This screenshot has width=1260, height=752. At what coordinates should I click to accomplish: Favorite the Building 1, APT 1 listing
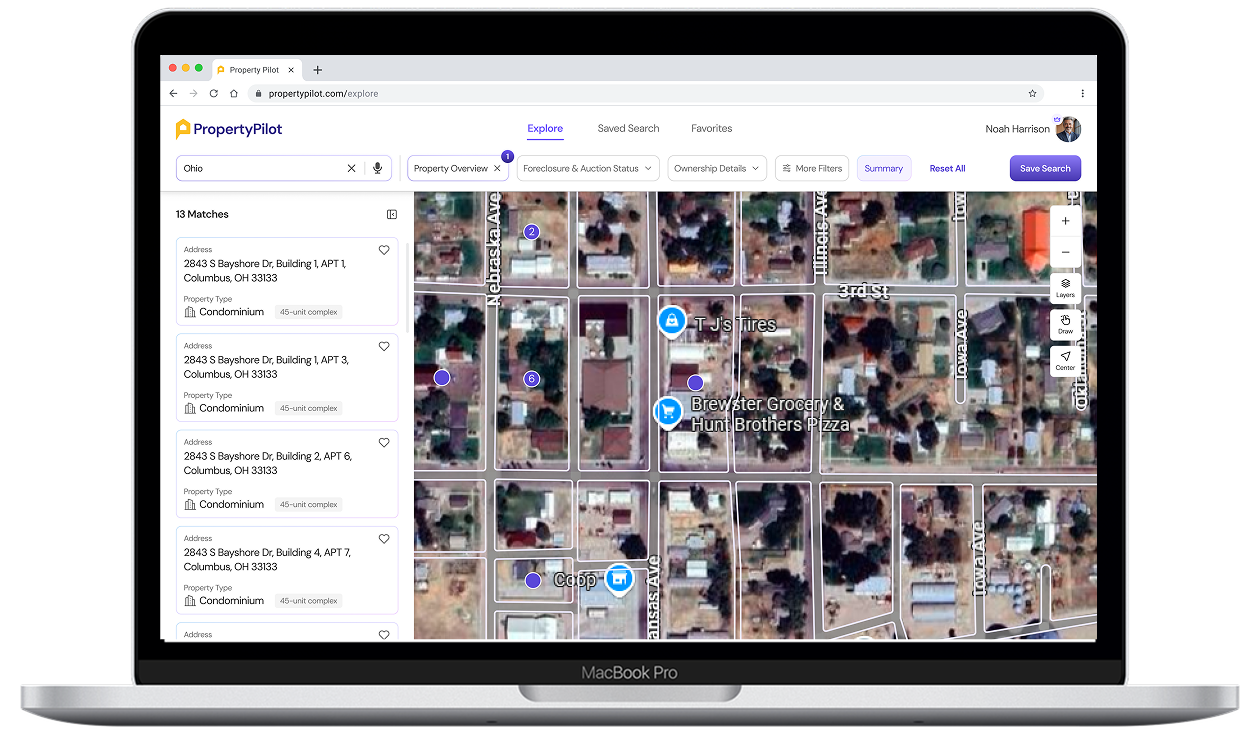coord(384,250)
